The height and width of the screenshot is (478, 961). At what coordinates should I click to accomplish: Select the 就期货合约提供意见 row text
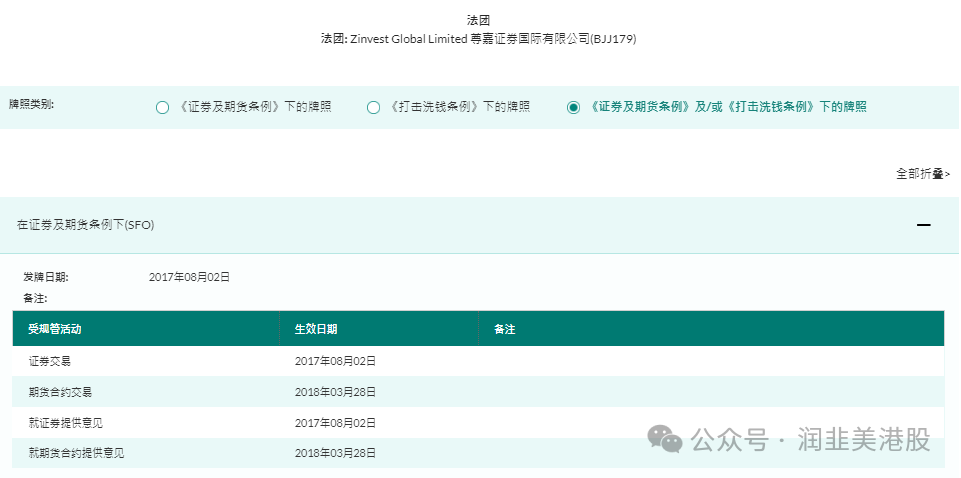(x=77, y=453)
